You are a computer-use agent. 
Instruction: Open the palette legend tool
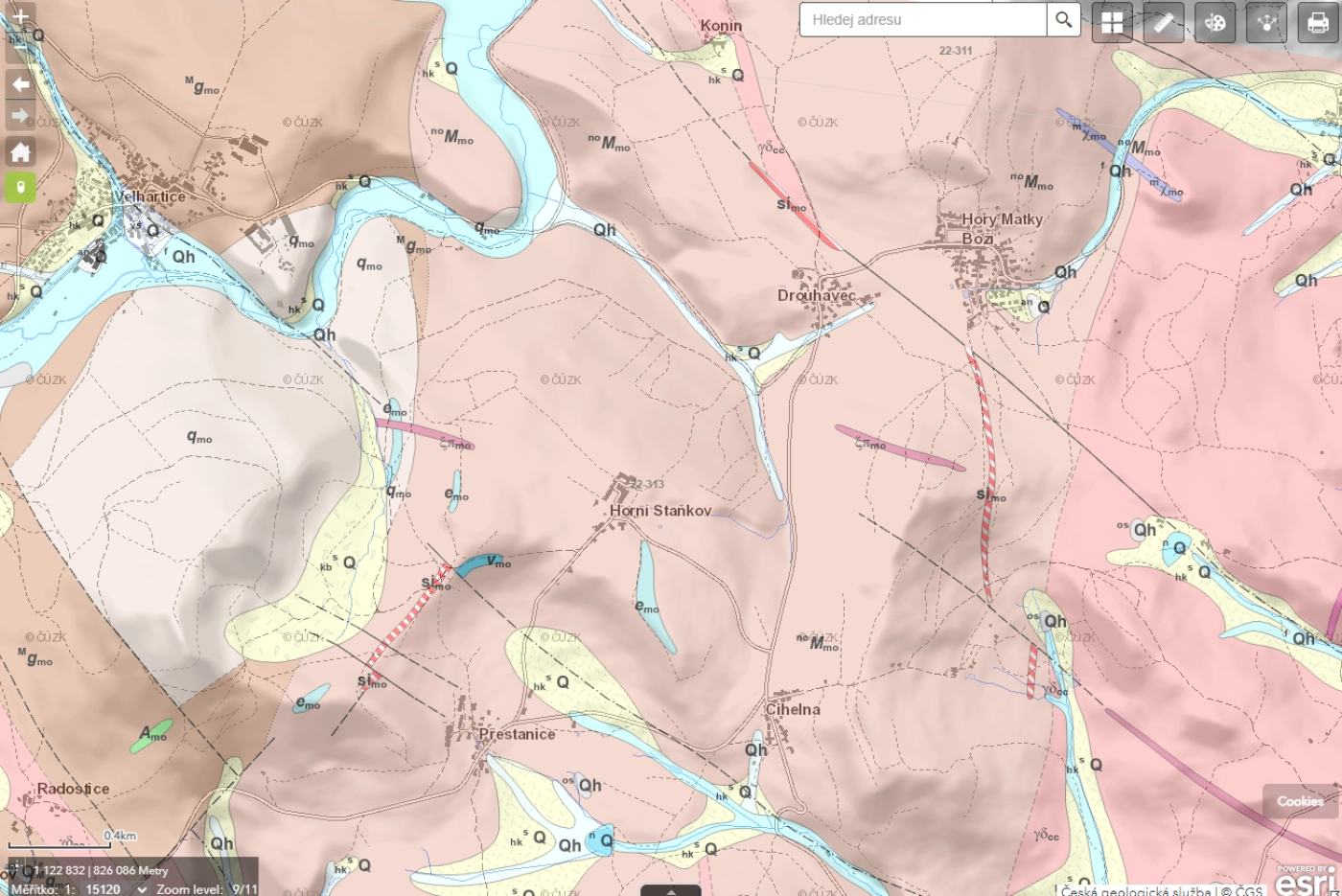1215,22
